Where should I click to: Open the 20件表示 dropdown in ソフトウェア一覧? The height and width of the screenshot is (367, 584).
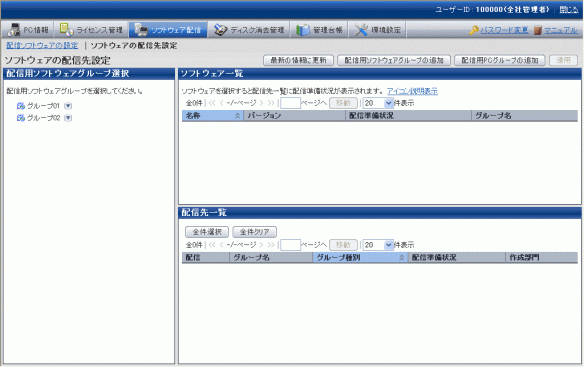tap(378, 103)
